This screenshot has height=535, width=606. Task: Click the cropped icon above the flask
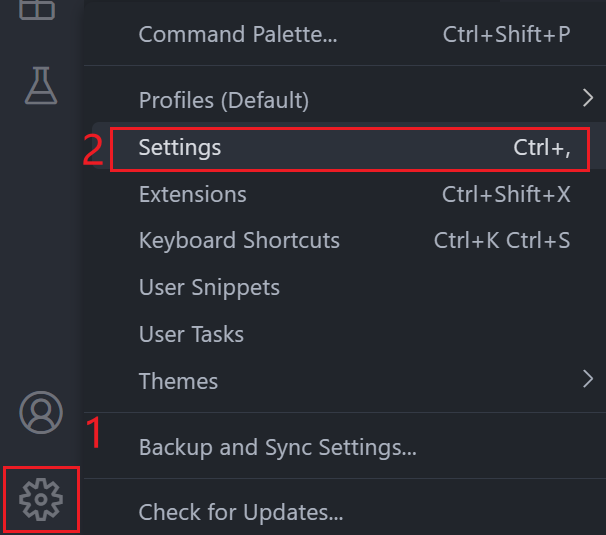tap(39, 10)
